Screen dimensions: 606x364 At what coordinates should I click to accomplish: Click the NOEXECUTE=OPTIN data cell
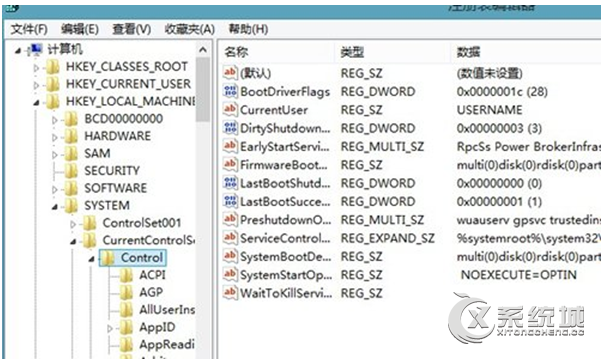(x=519, y=275)
